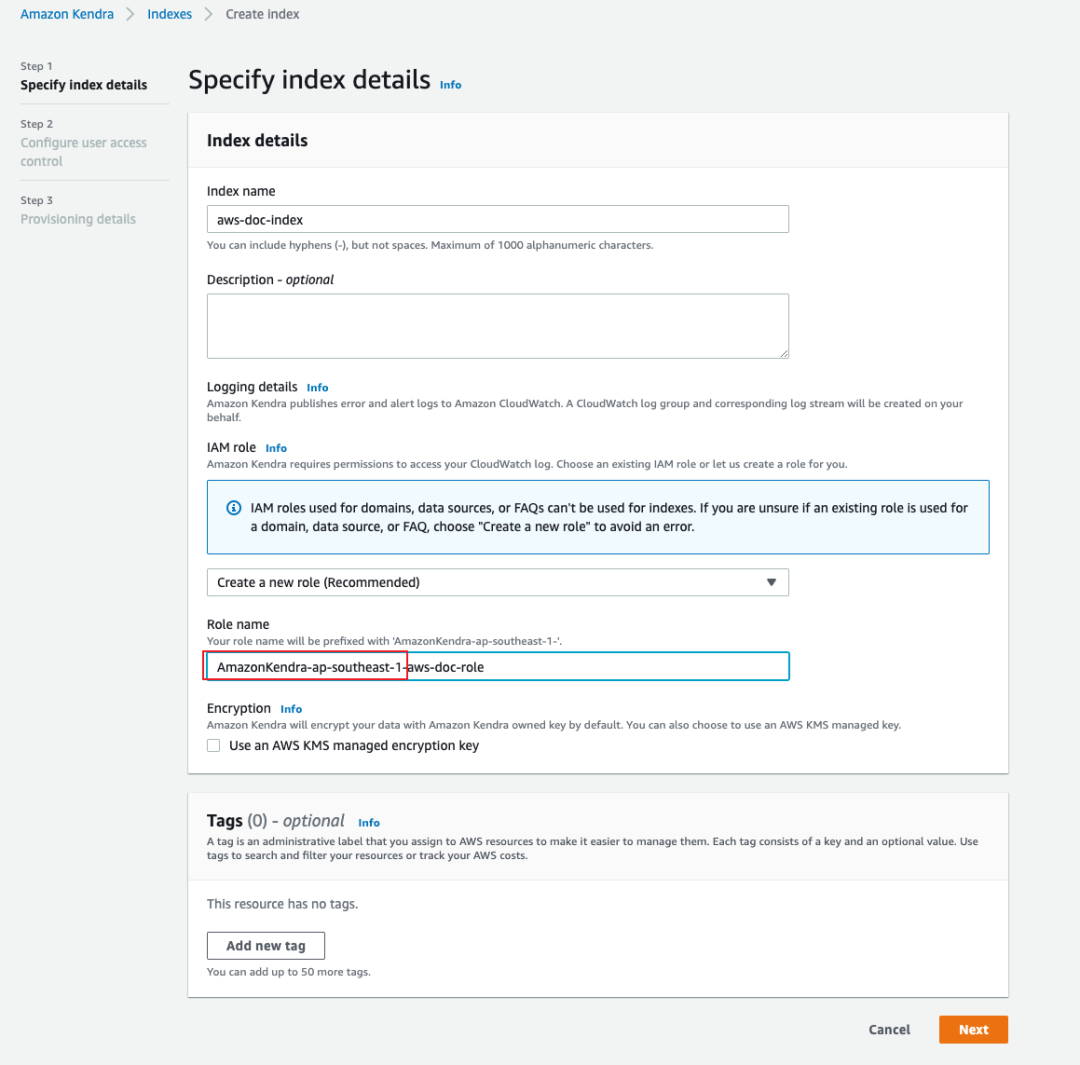Image resolution: width=1080 pixels, height=1065 pixels.
Task: Click the Index details section header
Action: click(x=258, y=141)
